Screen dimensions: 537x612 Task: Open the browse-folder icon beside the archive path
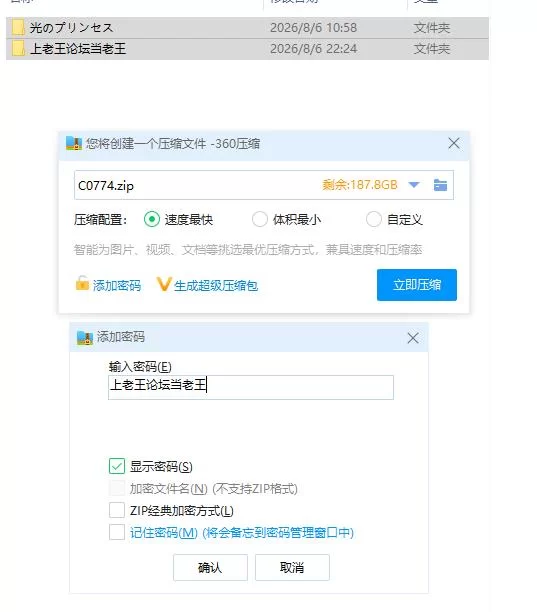440,185
